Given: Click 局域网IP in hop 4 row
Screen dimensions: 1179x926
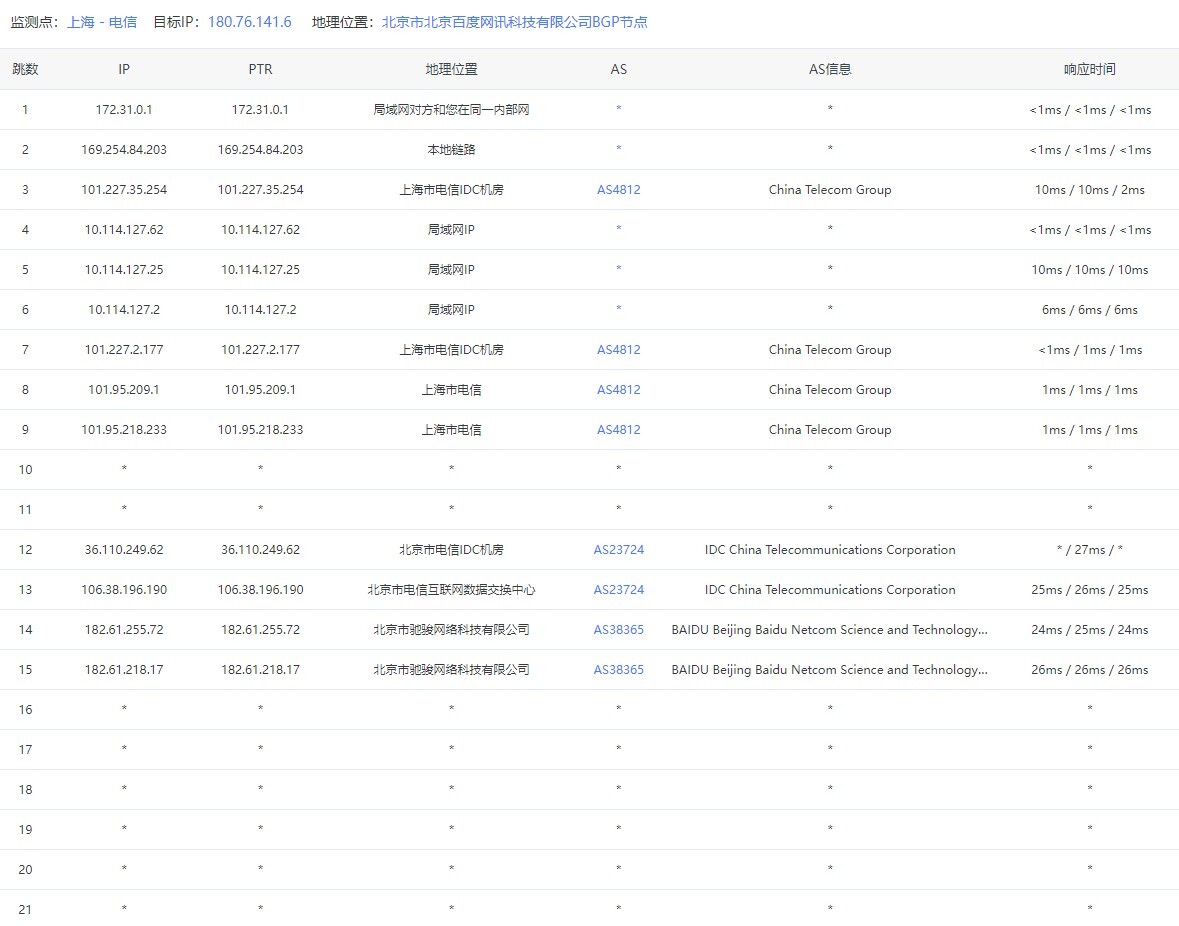Looking at the screenshot, I should tap(451, 229).
